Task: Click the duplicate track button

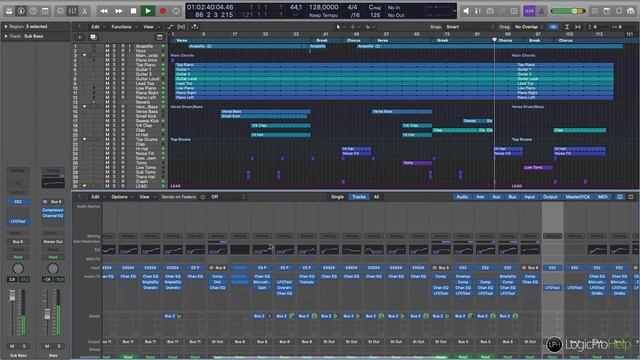Action: [93, 37]
